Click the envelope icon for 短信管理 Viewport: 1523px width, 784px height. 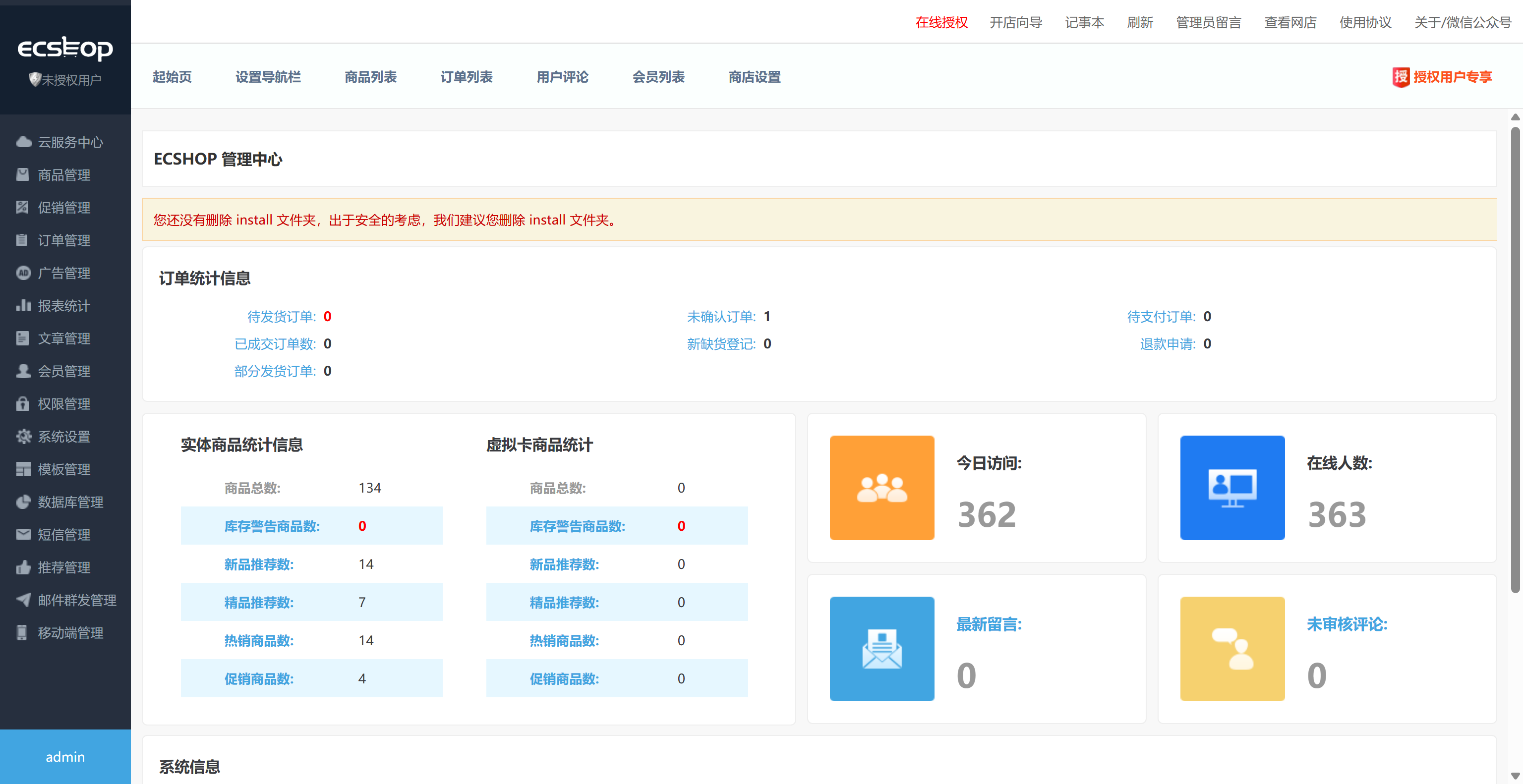pos(23,534)
